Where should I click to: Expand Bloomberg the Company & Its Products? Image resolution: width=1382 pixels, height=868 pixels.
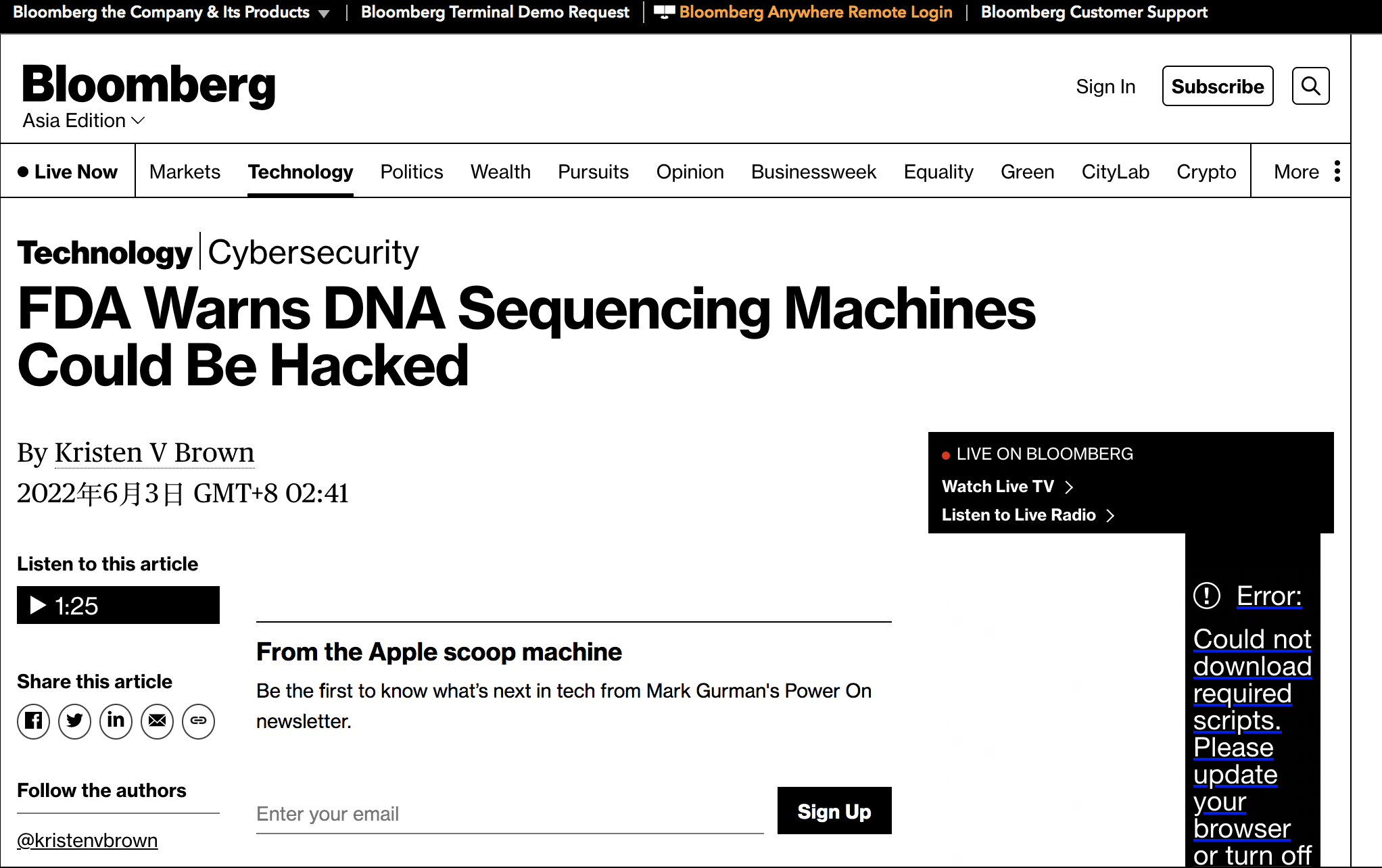point(171,12)
